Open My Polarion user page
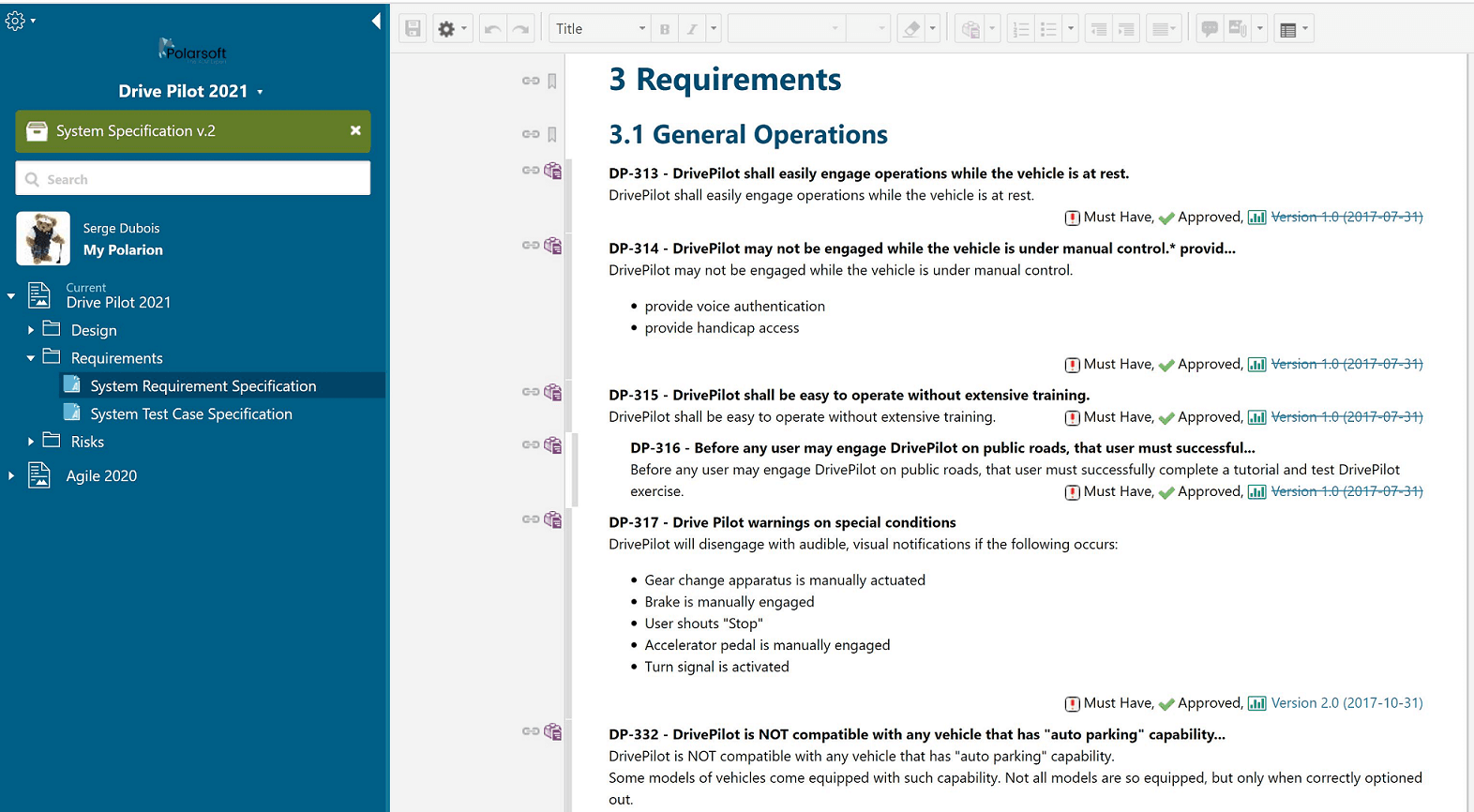 coord(123,249)
